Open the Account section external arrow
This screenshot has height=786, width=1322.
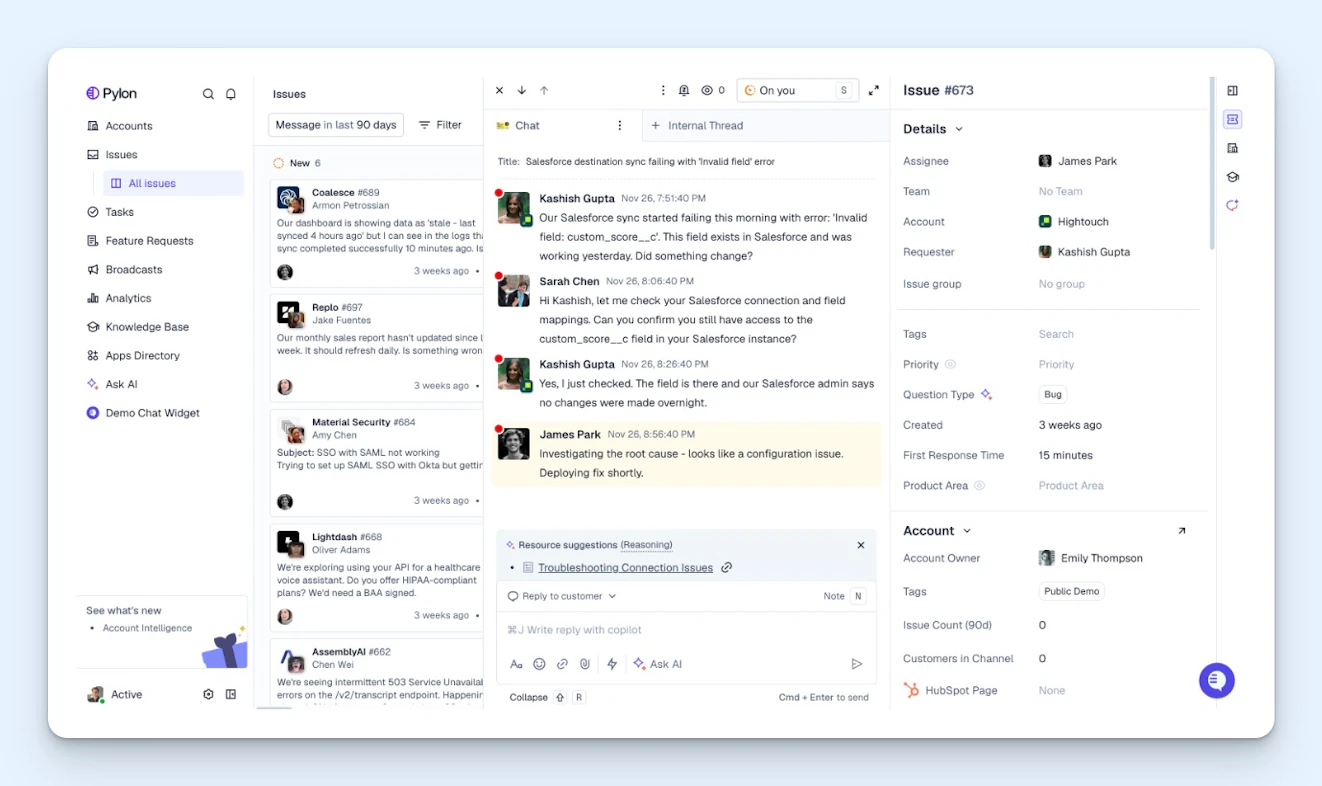[1182, 531]
